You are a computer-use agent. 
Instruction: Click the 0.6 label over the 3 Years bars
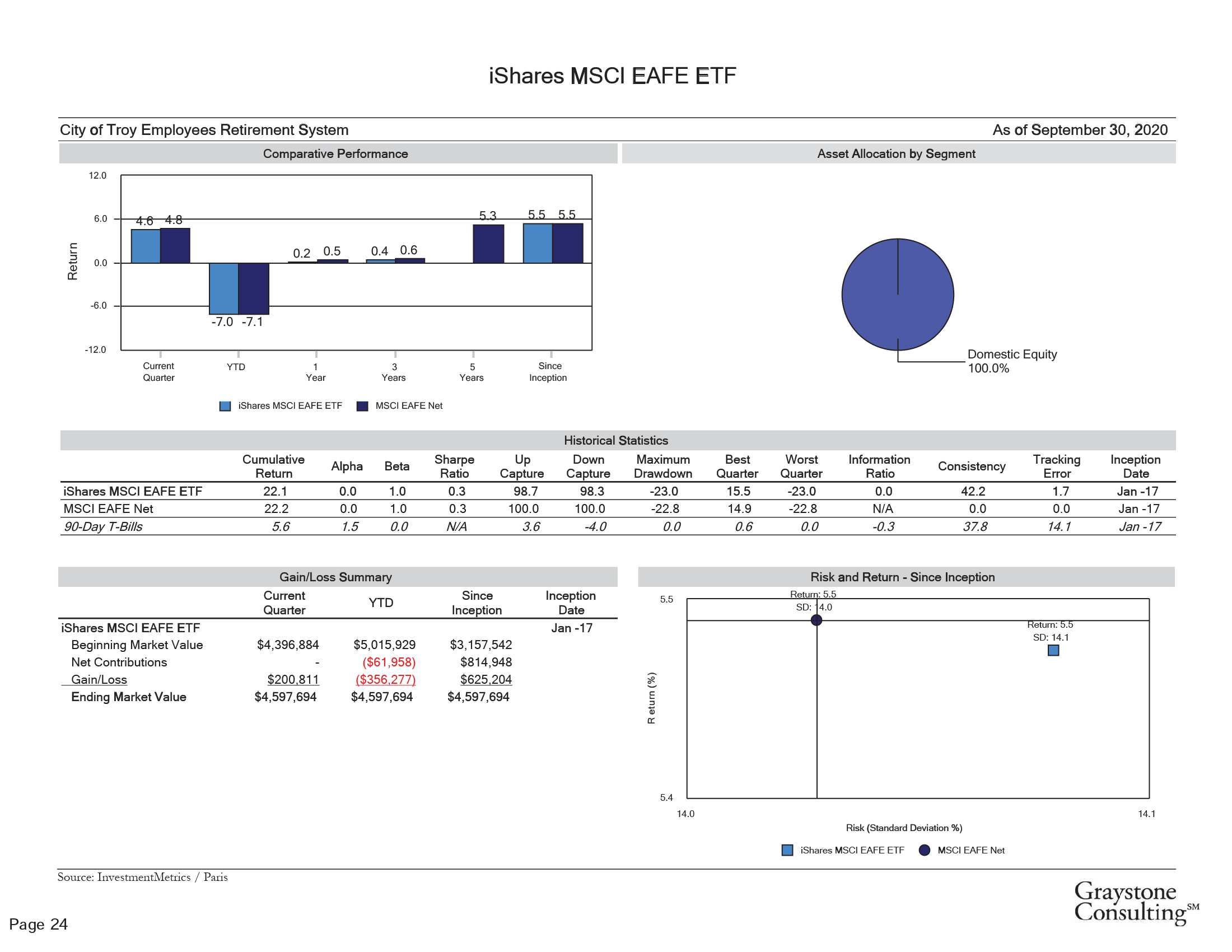[x=408, y=250]
